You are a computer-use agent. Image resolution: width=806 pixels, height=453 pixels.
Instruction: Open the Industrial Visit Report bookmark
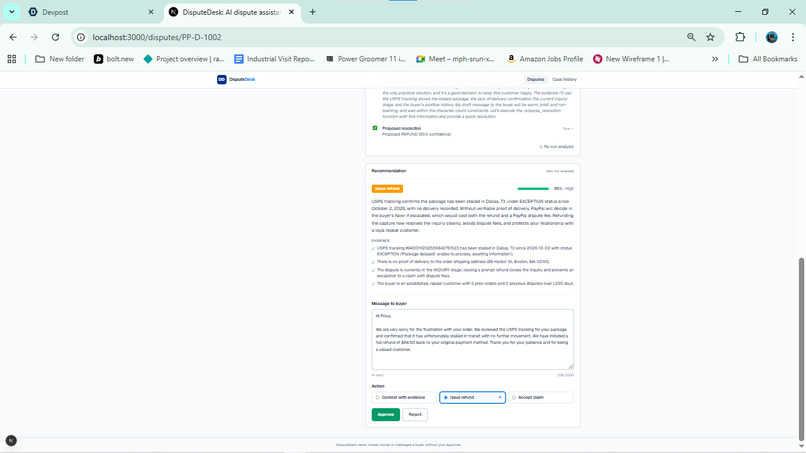pyautogui.click(x=274, y=59)
